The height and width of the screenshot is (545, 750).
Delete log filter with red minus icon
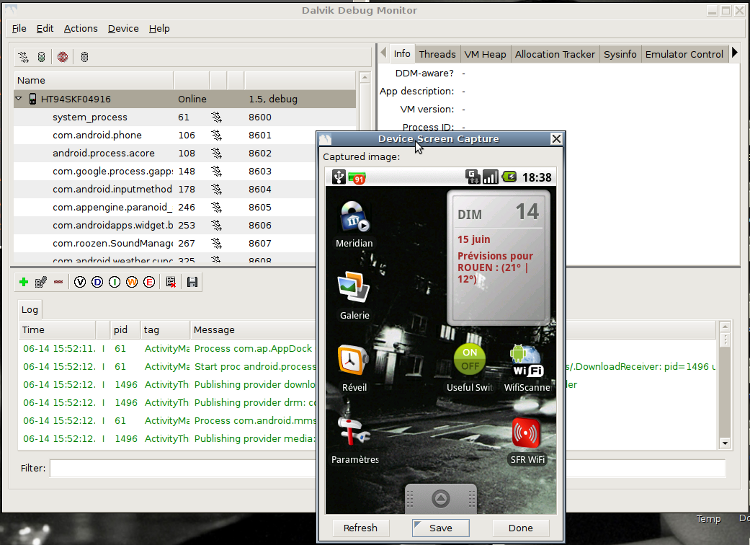[59, 283]
